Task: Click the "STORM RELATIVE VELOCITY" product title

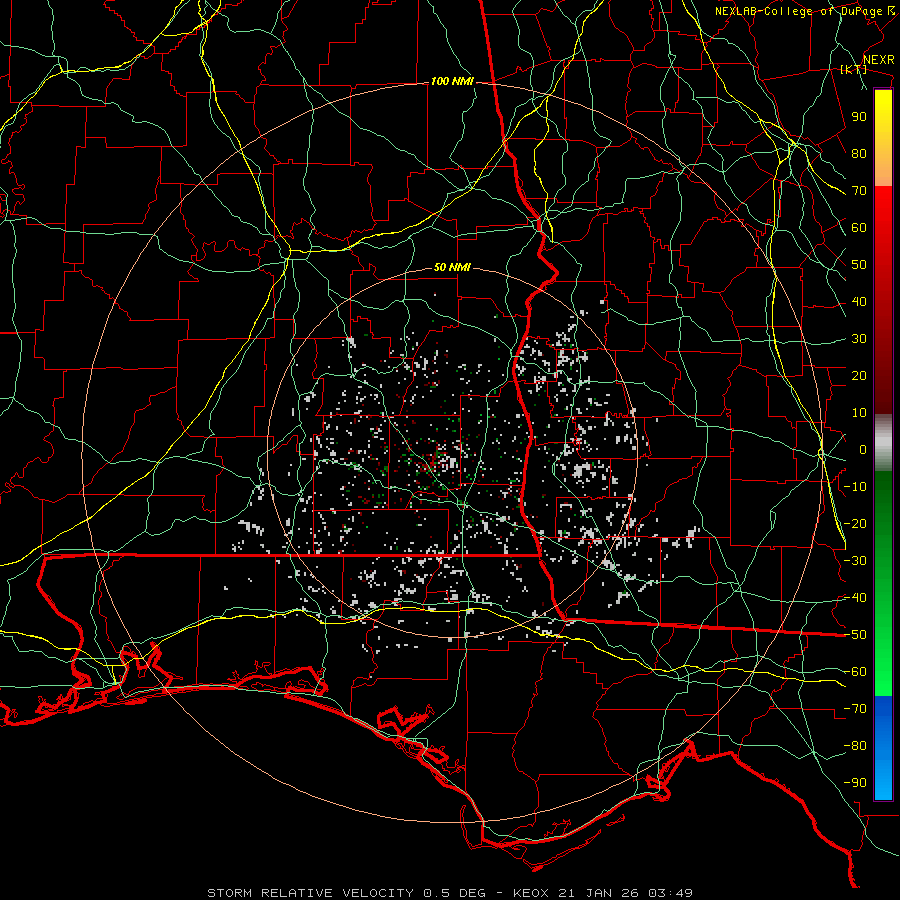Action: point(310,893)
